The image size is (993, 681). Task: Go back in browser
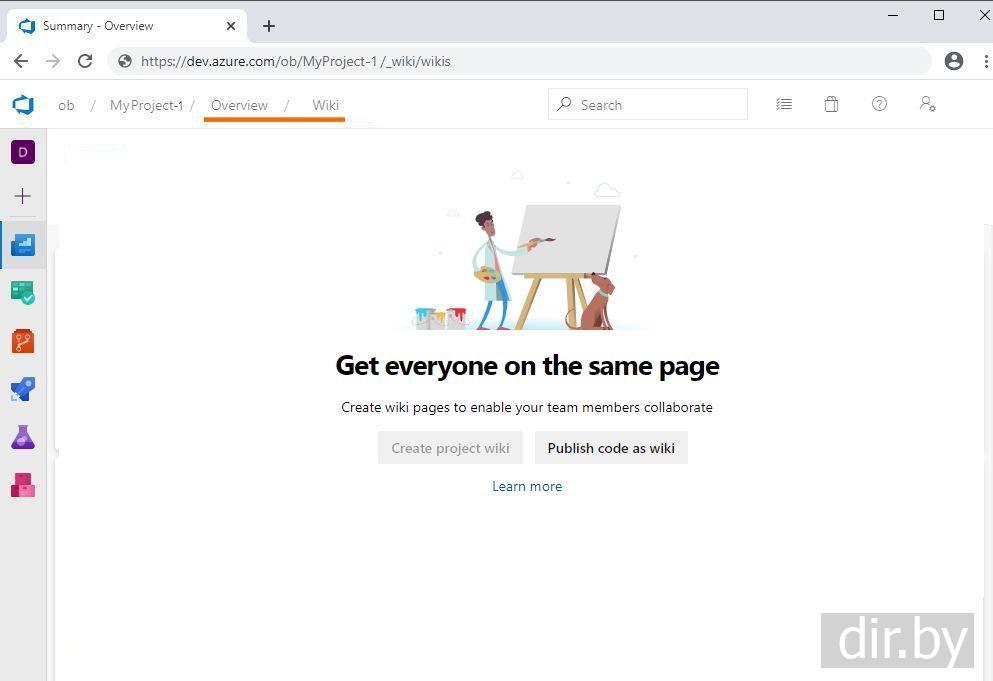21,61
